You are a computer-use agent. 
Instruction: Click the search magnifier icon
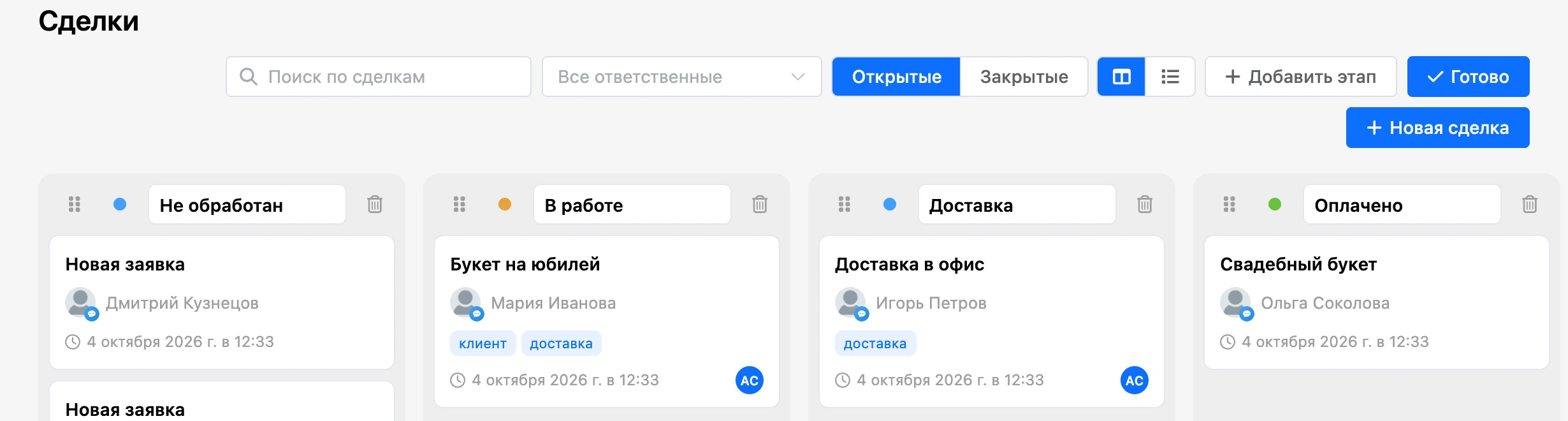(x=248, y=77)
